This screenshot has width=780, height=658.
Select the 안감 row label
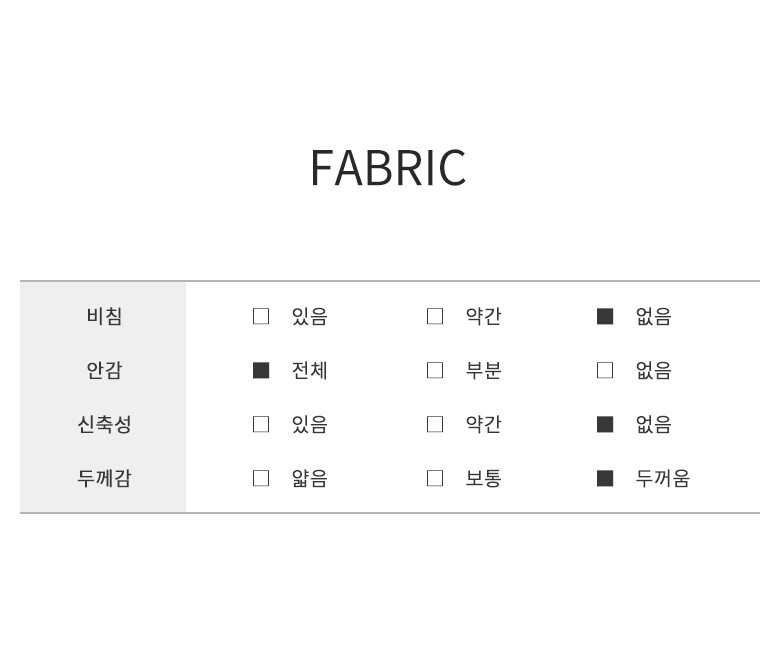pos(104,370)
